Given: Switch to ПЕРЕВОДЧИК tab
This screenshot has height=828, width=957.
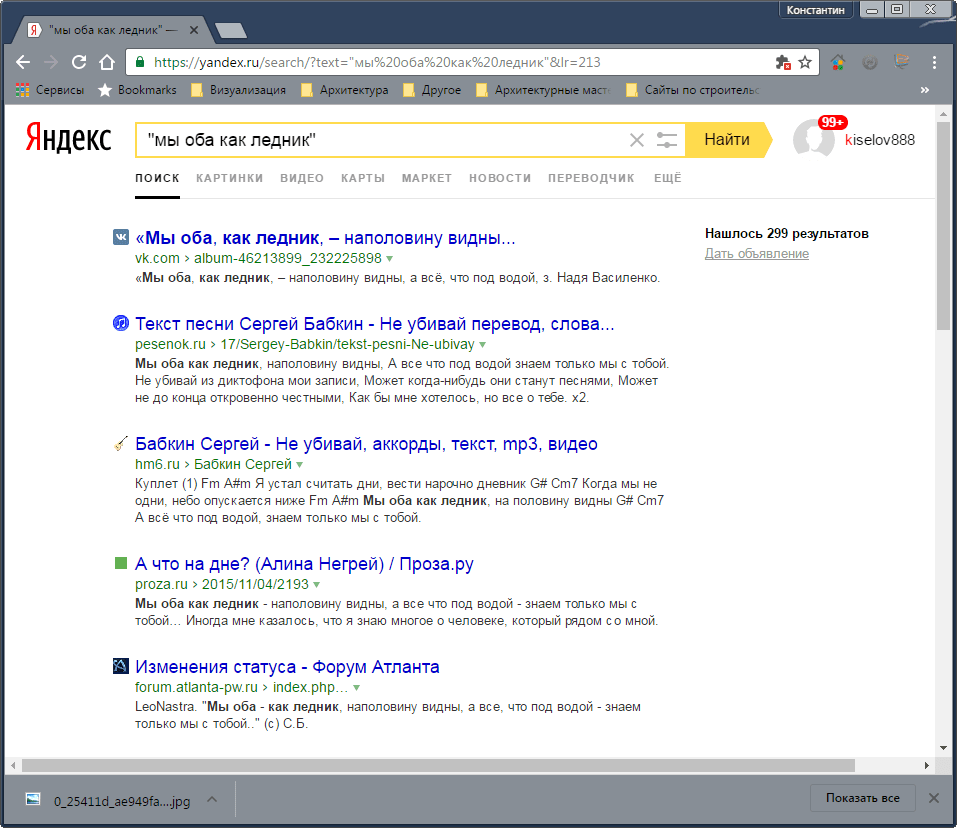Looking at the screenshot, I should click(591, 178).
